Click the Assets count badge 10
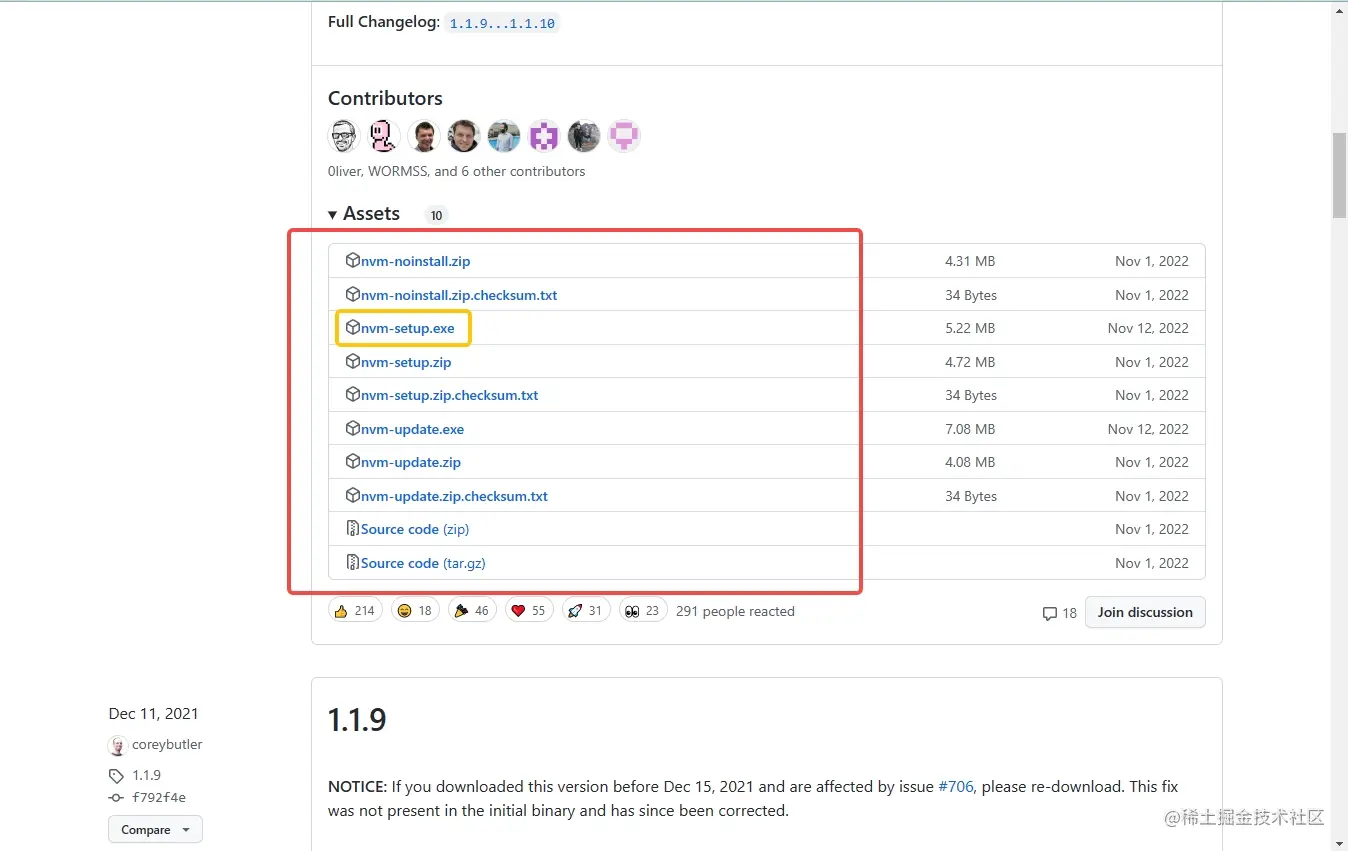1348x851 pixels. [436, 215]
